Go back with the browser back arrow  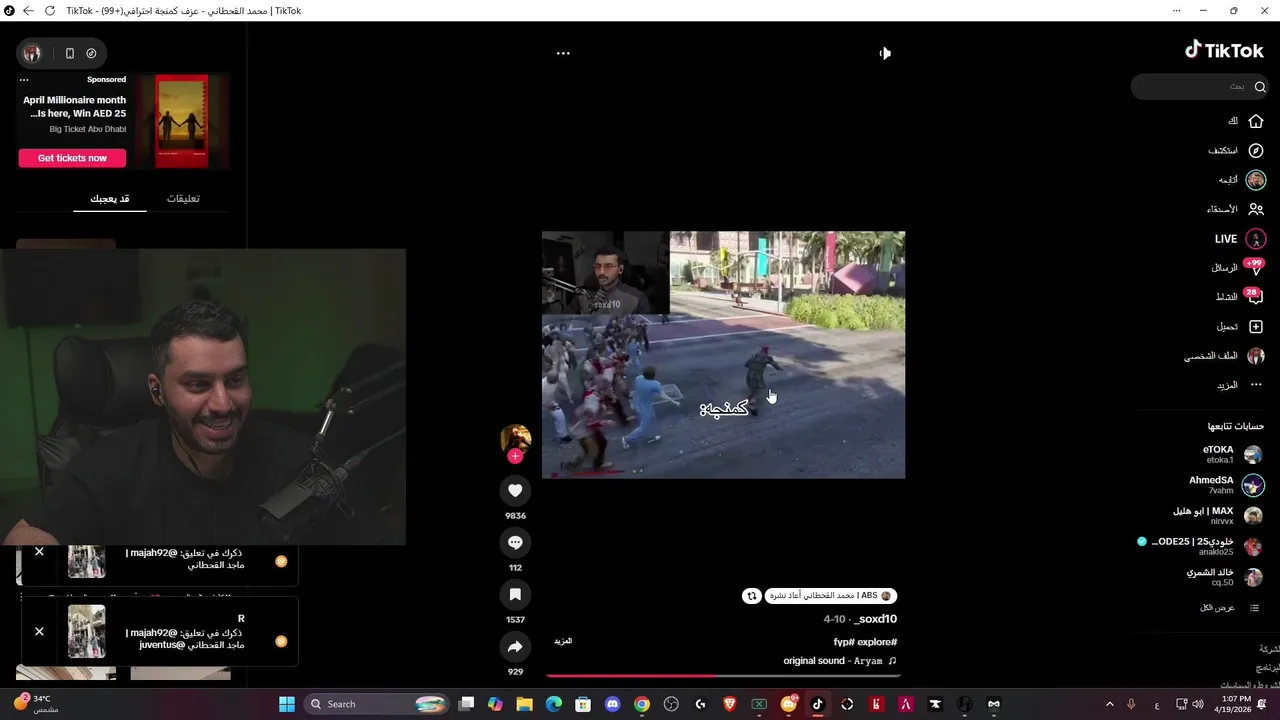click(28, 11)
